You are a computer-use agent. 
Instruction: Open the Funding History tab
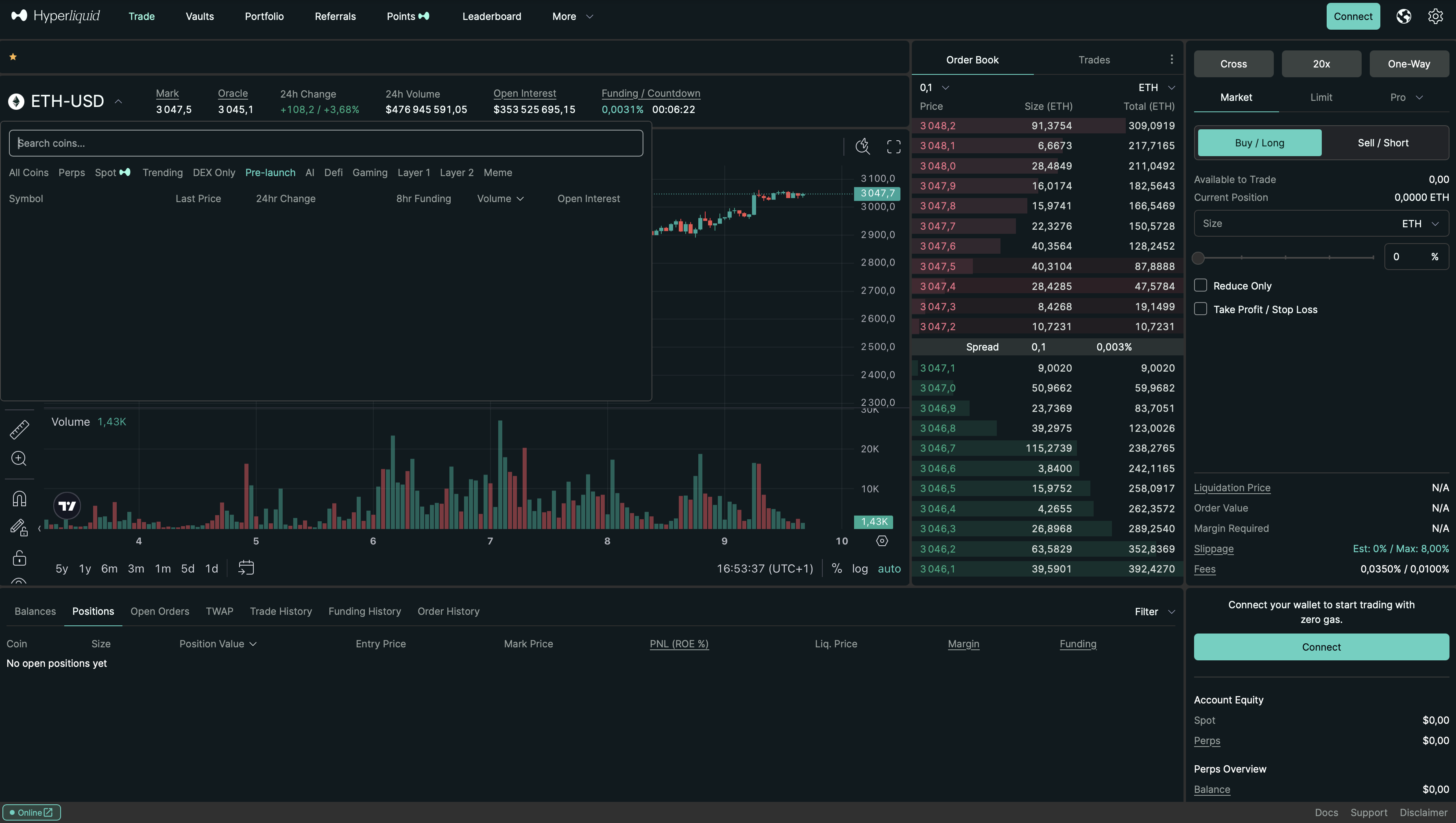[364, 611]
